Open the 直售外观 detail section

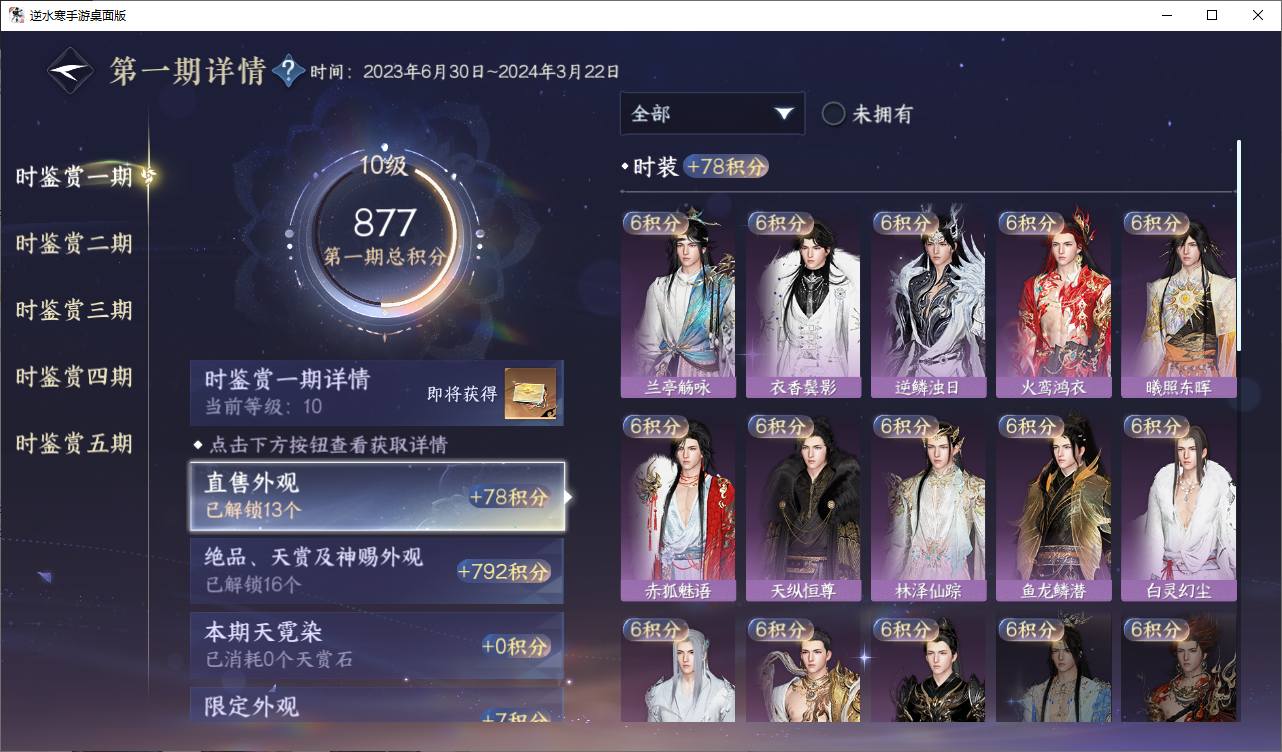pyautogui.click(x=377, y=497)
